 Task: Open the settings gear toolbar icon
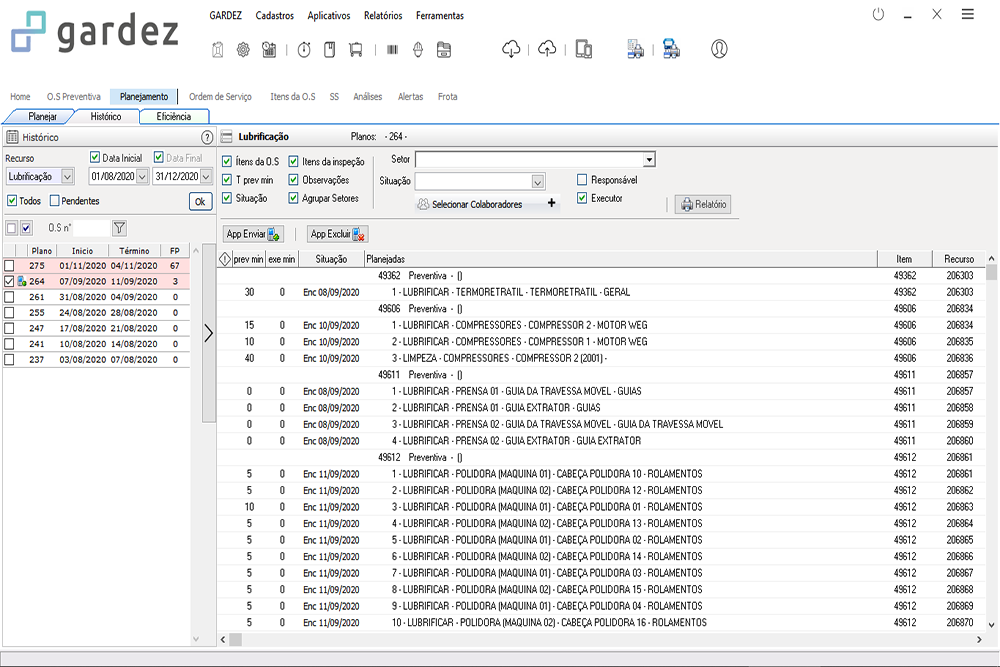coord(243,49)
